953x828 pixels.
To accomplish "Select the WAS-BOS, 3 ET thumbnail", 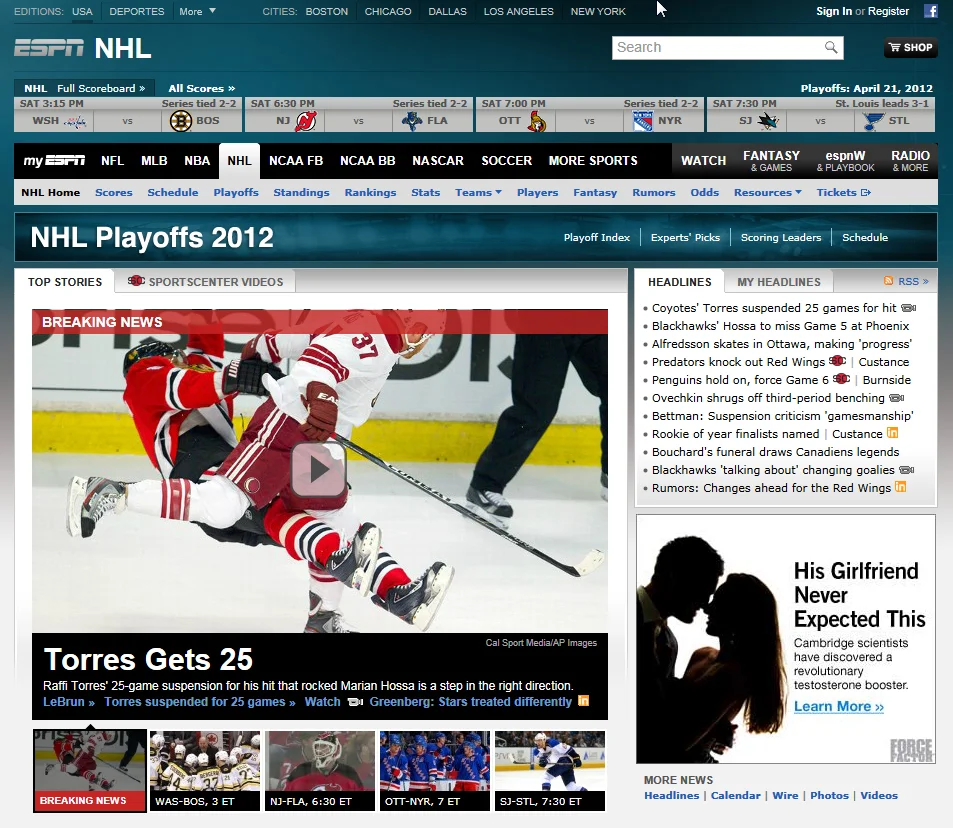I will pyautogui.click(x=205, y=771).
